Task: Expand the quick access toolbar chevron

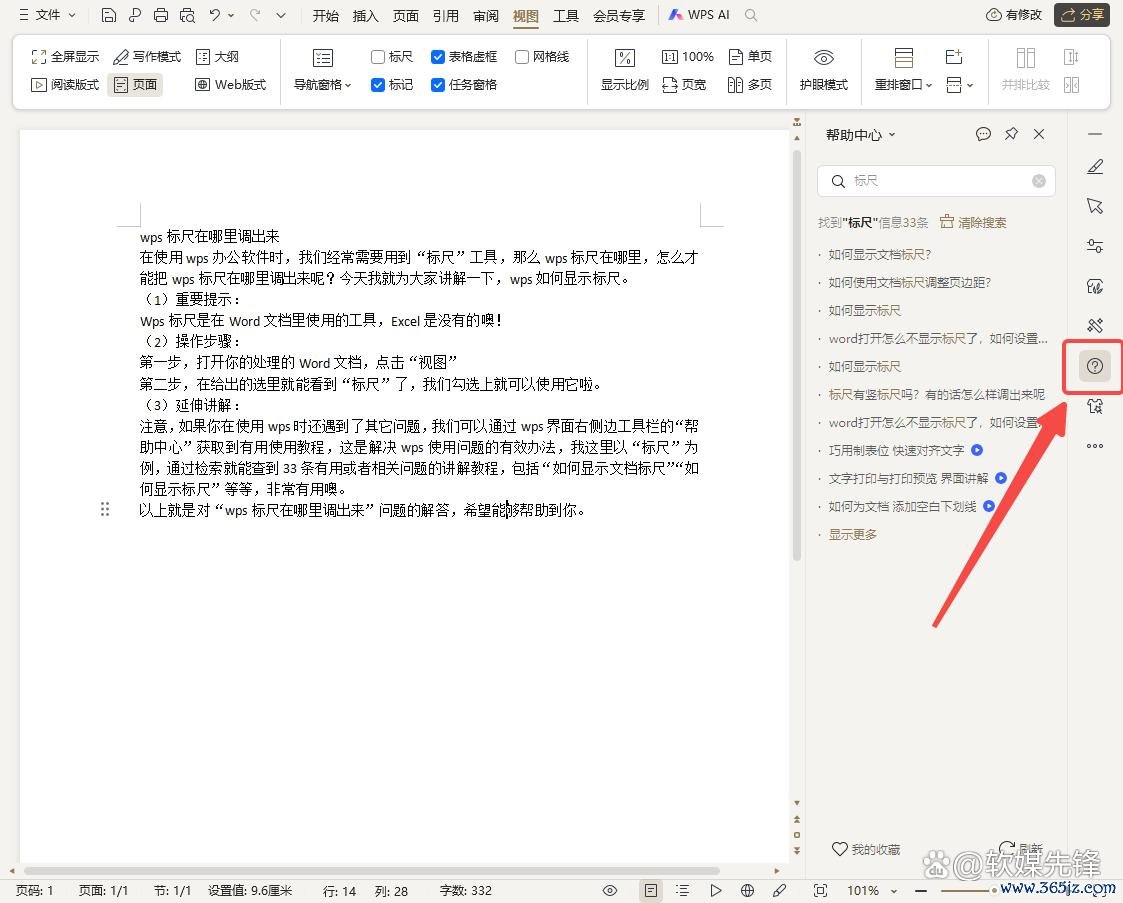Action: coord(281,15)
